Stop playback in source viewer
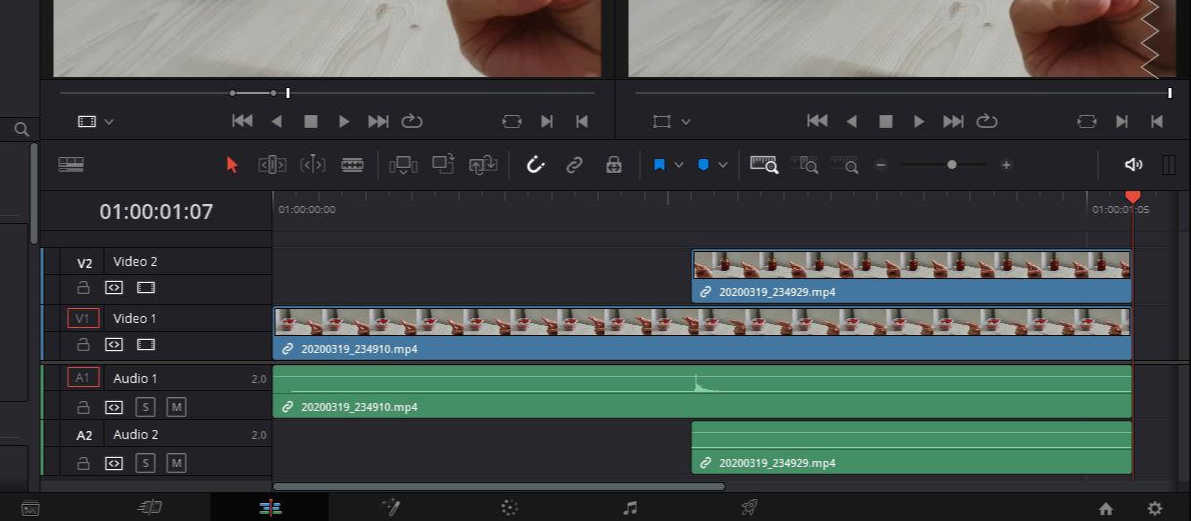Screen dimensions: 1191x521 click(311, 122)
